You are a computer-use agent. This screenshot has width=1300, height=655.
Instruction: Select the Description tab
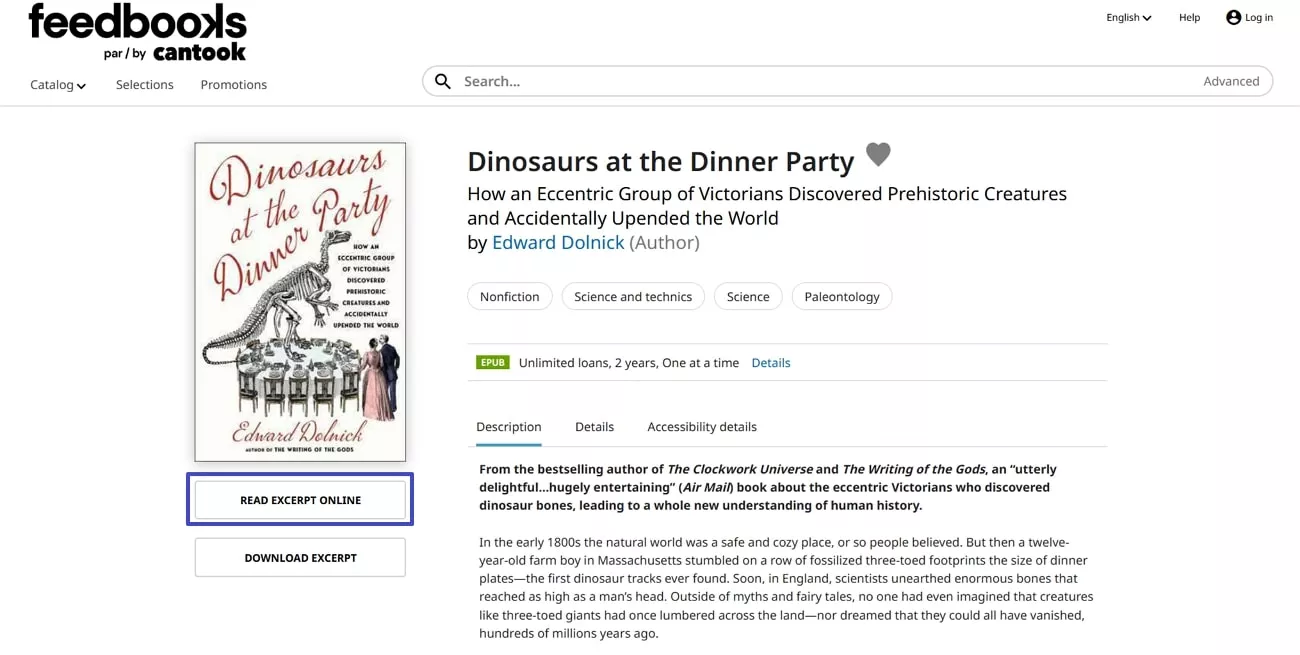pos(509,427)
